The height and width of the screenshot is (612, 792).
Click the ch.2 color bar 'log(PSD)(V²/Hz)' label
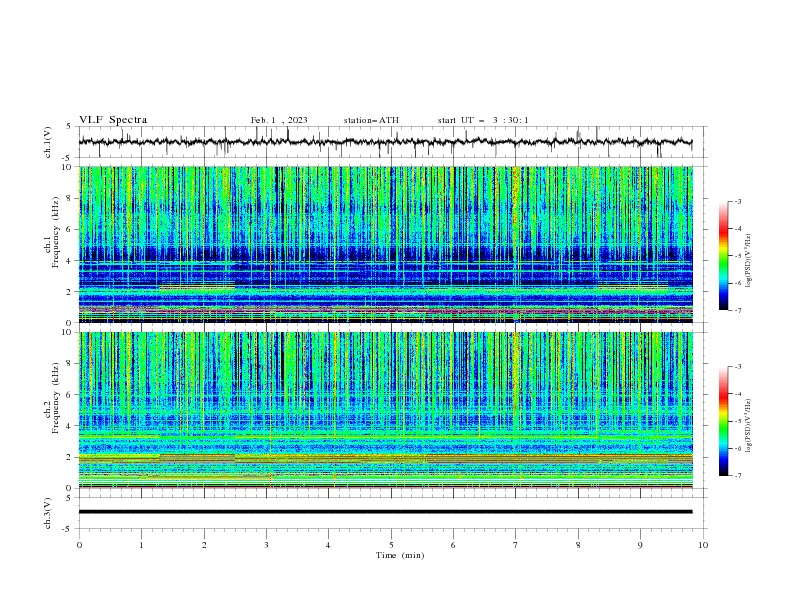point(748,425)
